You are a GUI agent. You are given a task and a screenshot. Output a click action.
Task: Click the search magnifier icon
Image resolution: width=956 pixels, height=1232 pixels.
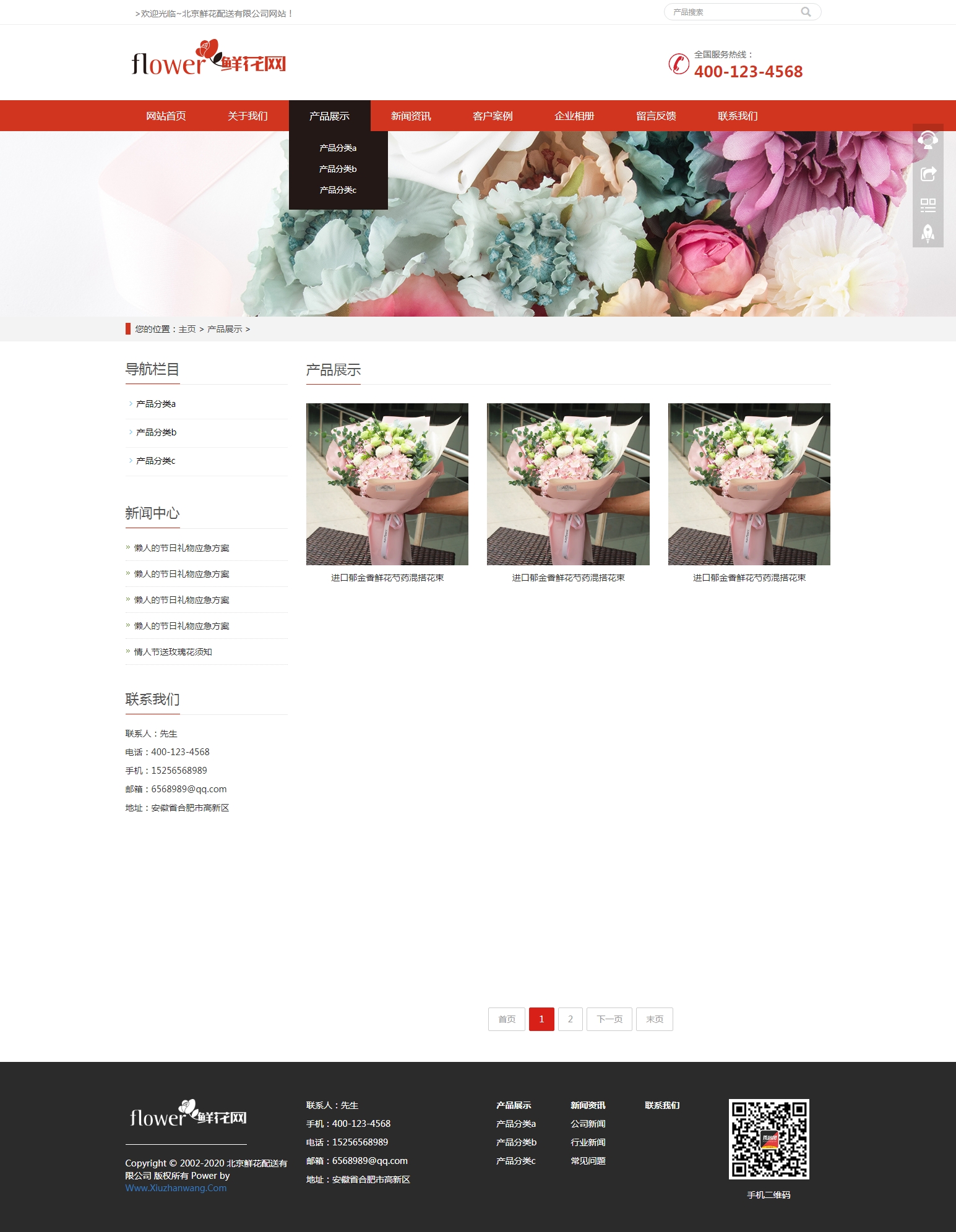806,12
